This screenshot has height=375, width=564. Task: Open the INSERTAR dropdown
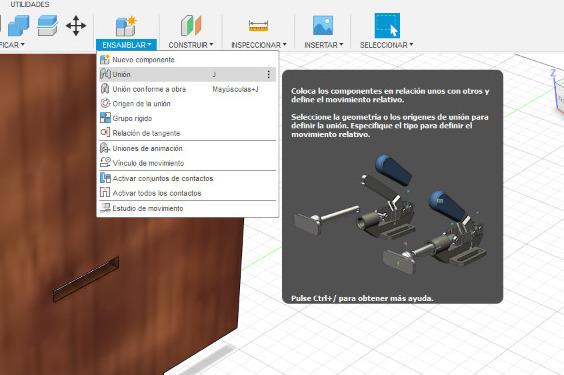pyautogui.click(x=323, y=45)
